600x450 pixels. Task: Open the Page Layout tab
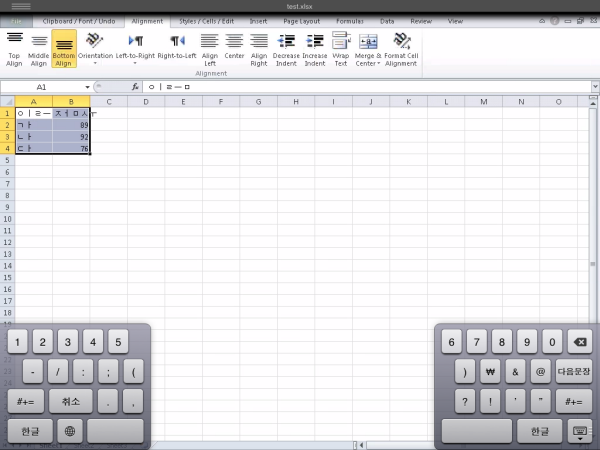click(x=302, y=21)
